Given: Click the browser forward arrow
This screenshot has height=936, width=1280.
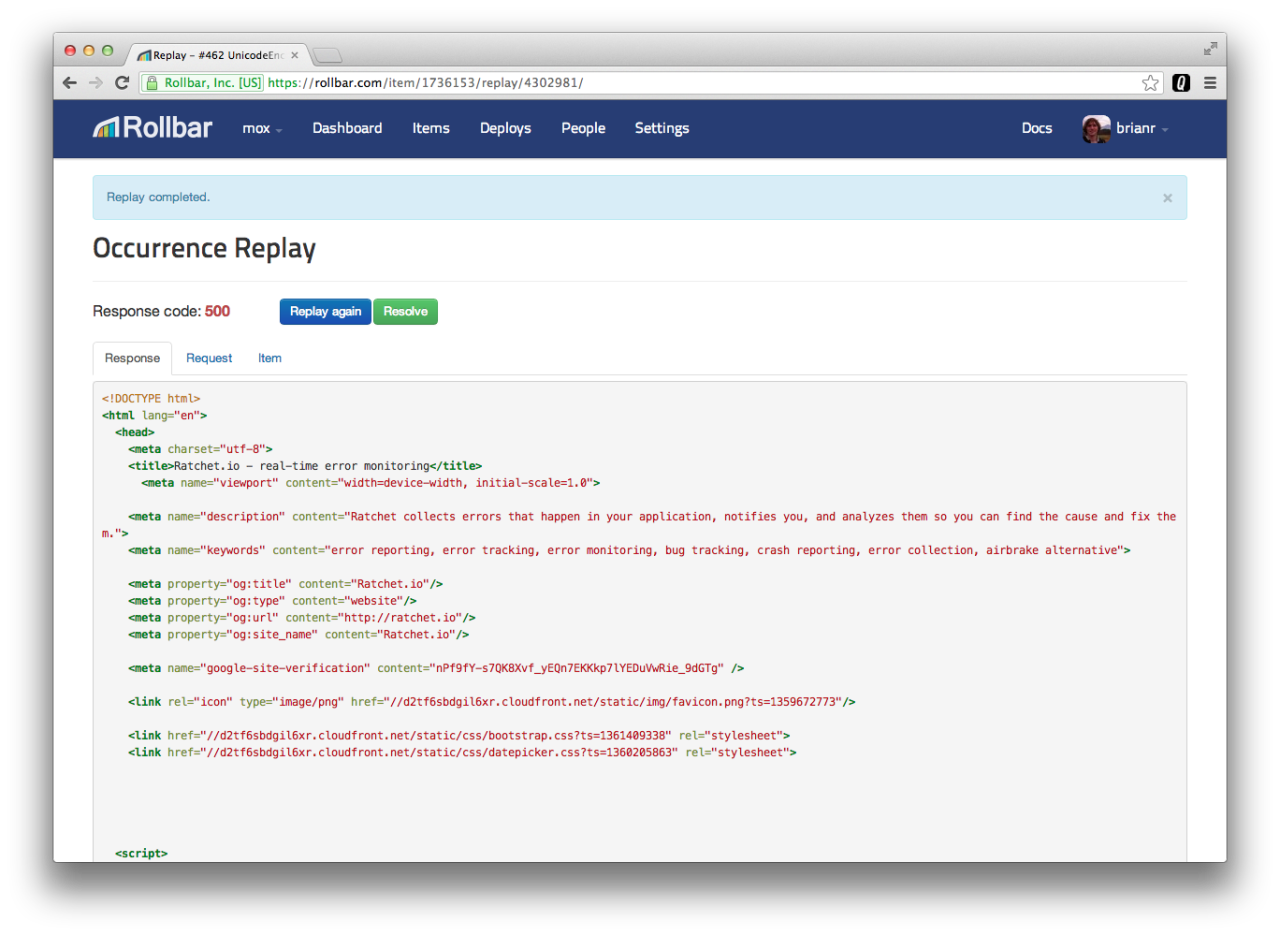Looking at the screenshot, I should [96, 83].
